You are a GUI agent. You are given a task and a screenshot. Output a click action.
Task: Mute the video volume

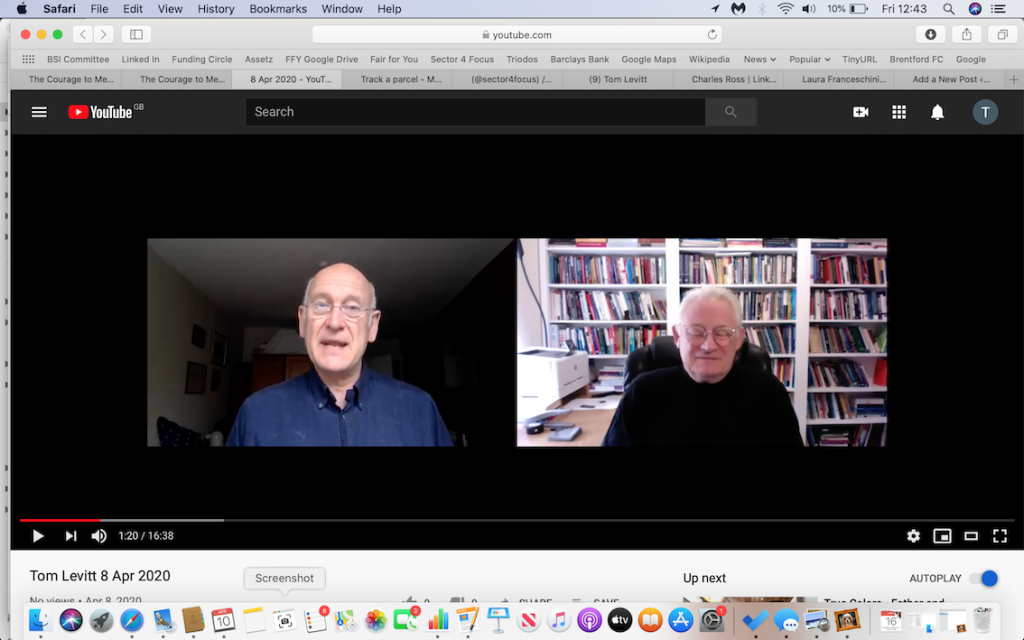pyautogui.click(x=99, y=536)
